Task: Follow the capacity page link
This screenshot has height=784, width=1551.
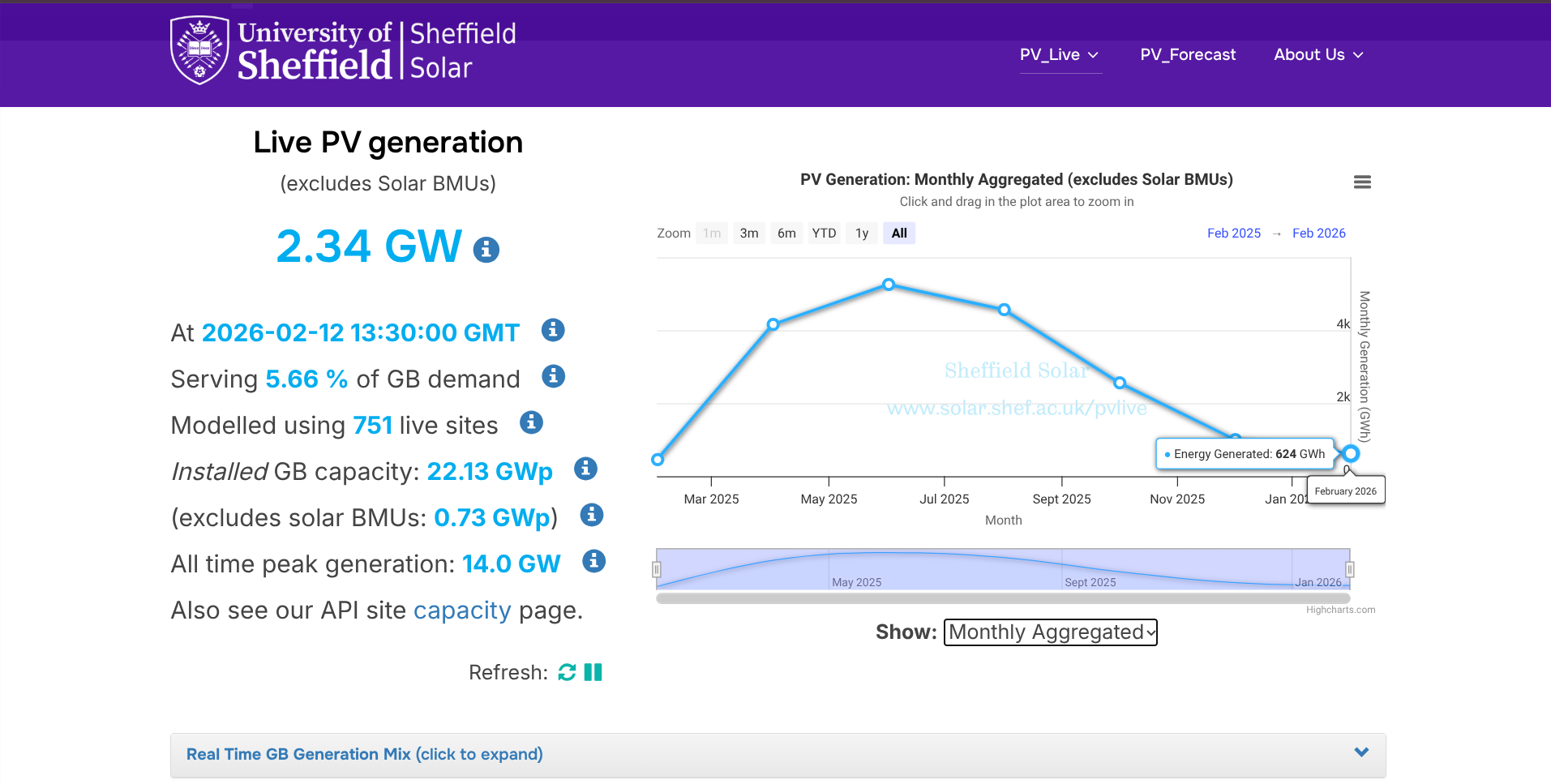Action: pyautogui.click(x=462, y=610)
